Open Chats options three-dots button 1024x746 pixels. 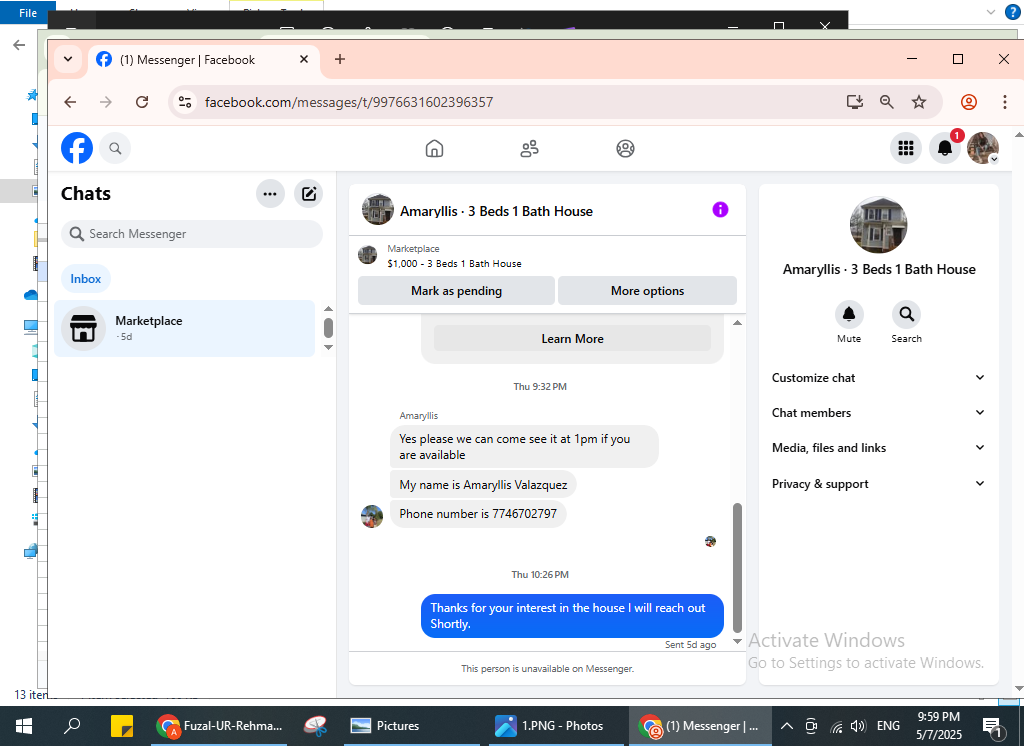pos(270,194)
